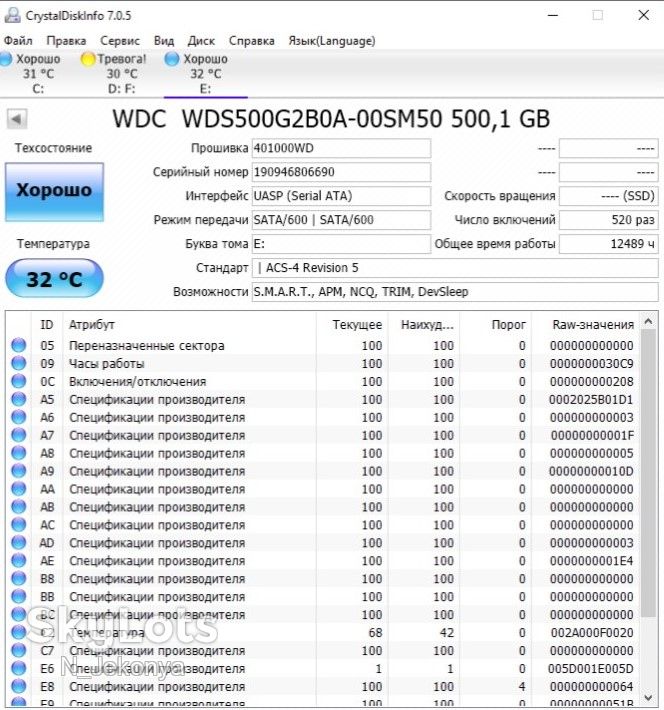Viewport: 664px width, 710px height.
Task: Sort by the ID column header
Action: (47, 325)
